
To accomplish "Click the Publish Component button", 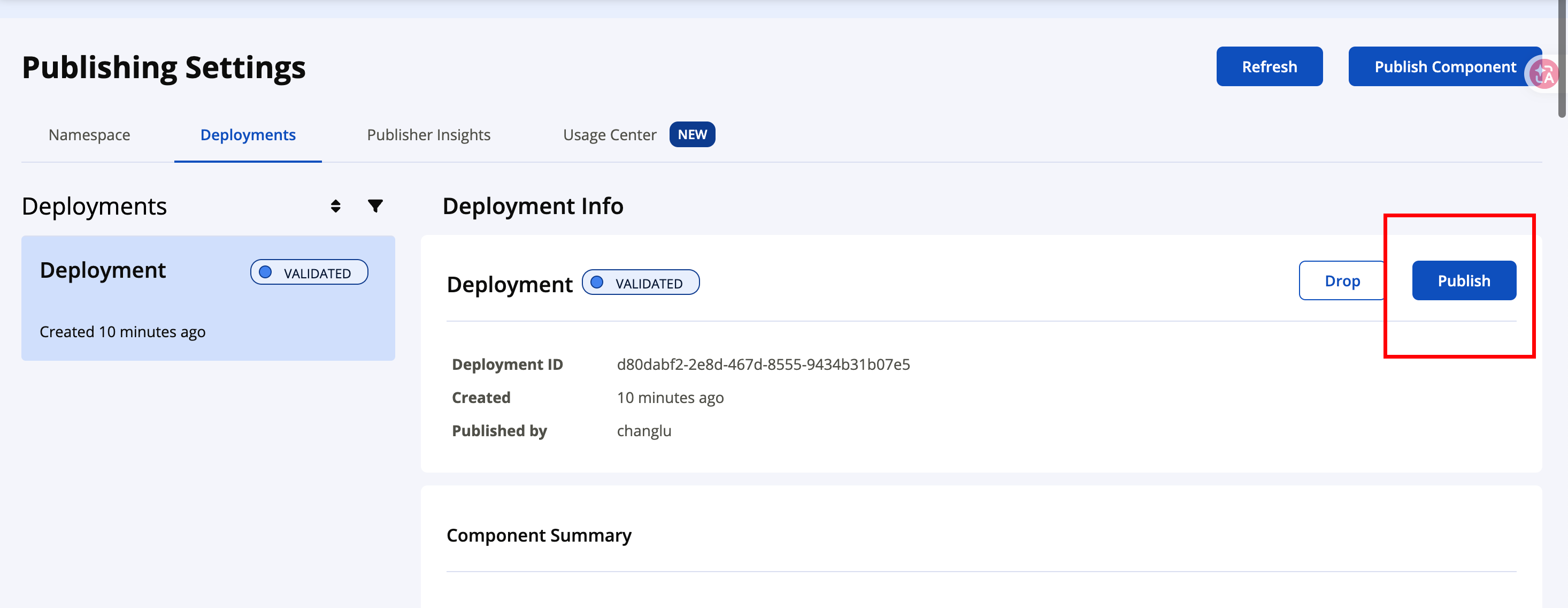I will coord(1444,66).
